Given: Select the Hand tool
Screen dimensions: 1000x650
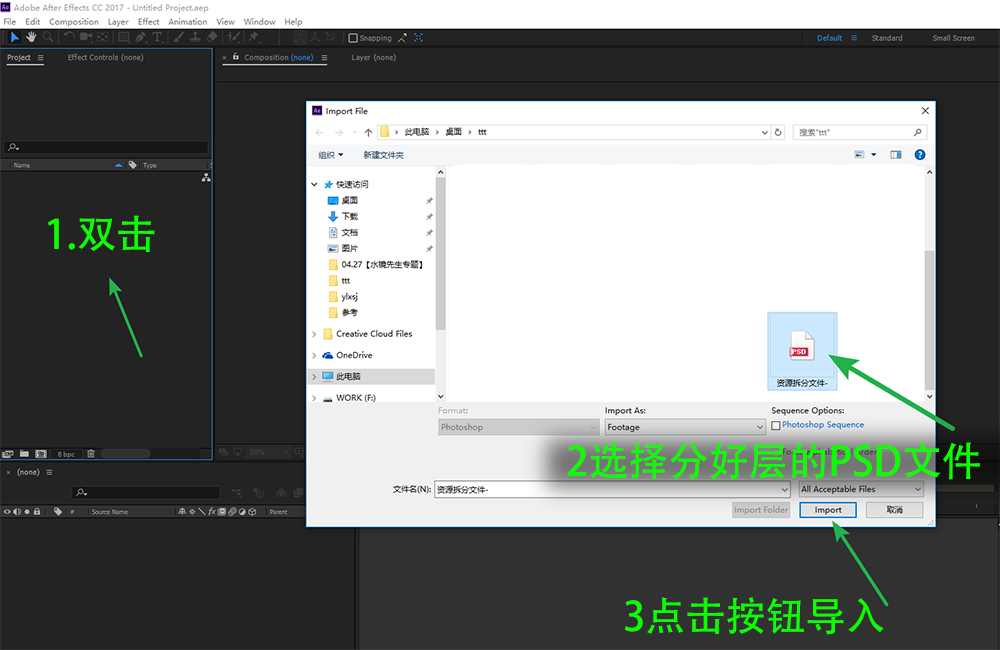Looking at the screenshot, I should pyautogui.click(x=31, y=38).
